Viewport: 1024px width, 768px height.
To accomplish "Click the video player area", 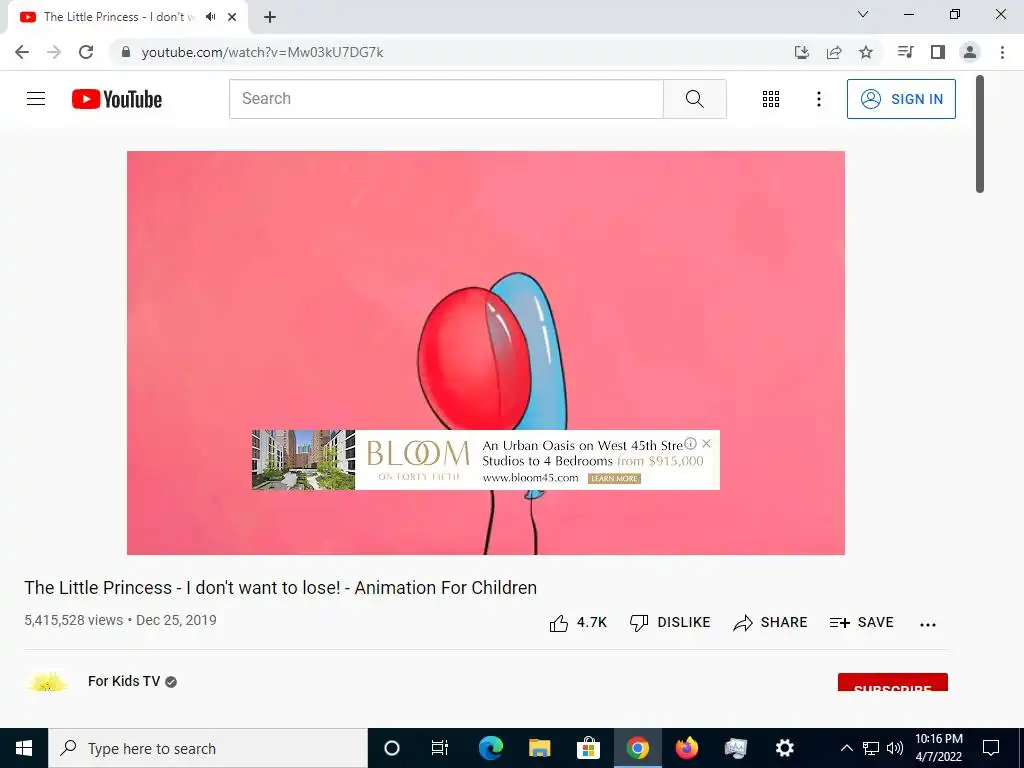I will 485,353.
